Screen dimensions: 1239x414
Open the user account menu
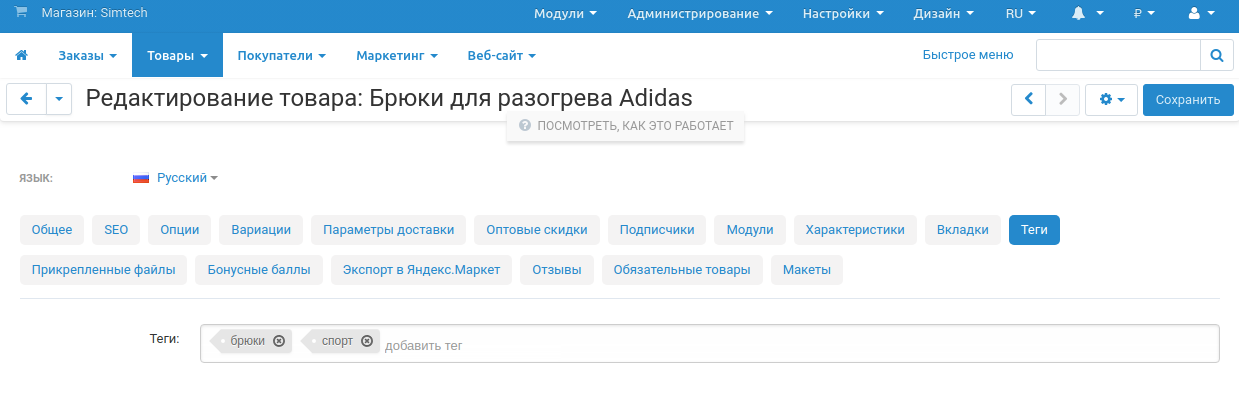coord(1201,14)
